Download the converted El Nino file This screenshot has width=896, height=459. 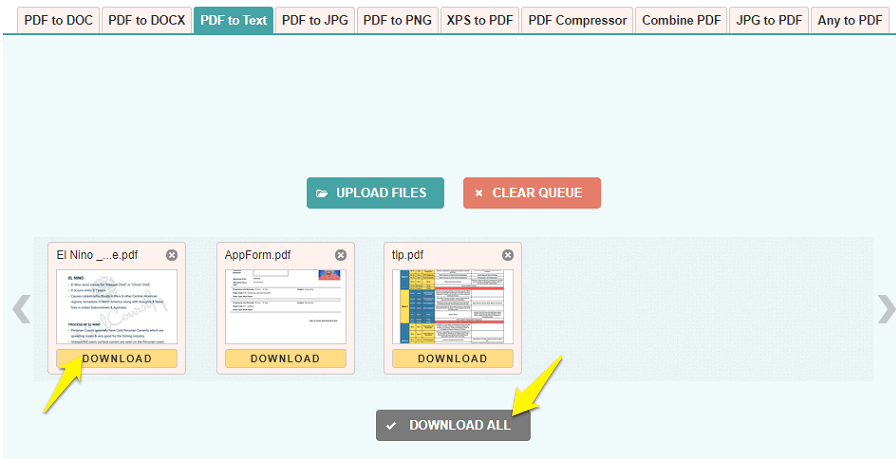click(x=117, y=358)
